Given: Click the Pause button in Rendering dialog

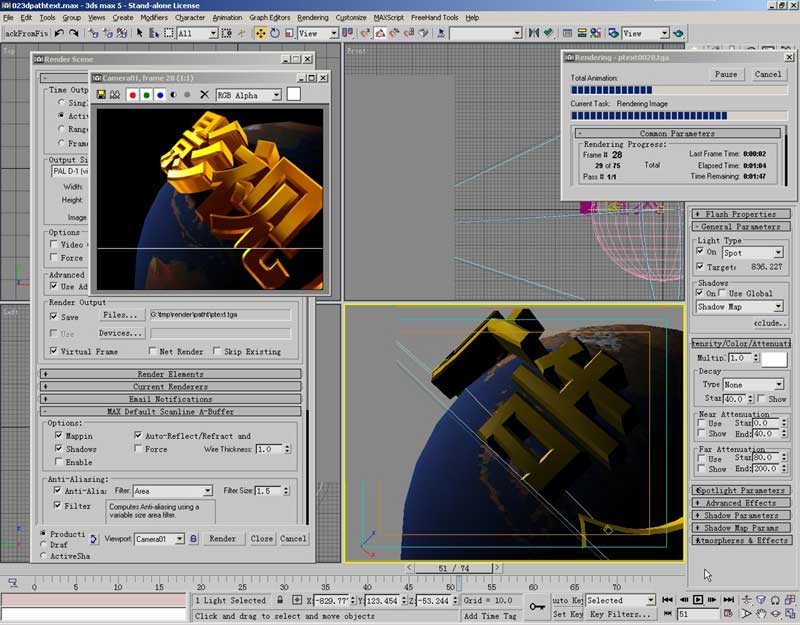Looking at the screenshot, I should (x=726, y=74).
